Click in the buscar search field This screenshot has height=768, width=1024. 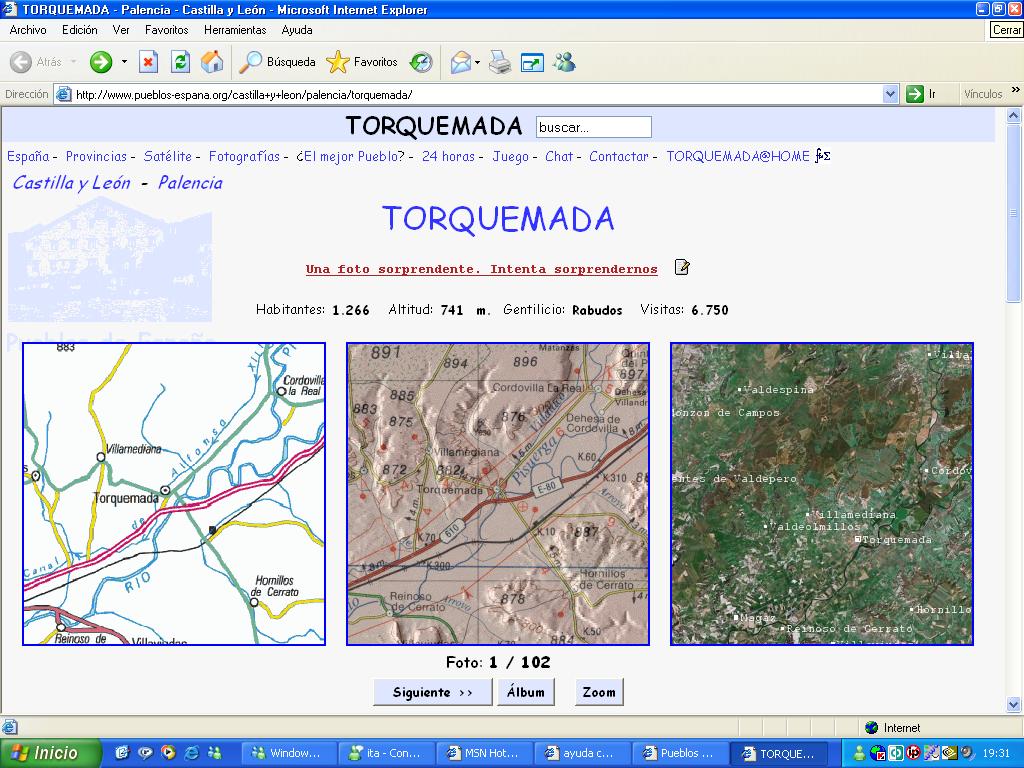594,127
